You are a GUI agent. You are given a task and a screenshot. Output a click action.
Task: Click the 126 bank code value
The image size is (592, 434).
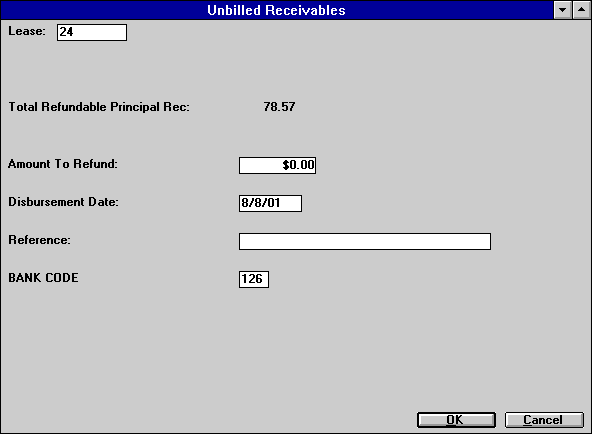pos(252,279)
